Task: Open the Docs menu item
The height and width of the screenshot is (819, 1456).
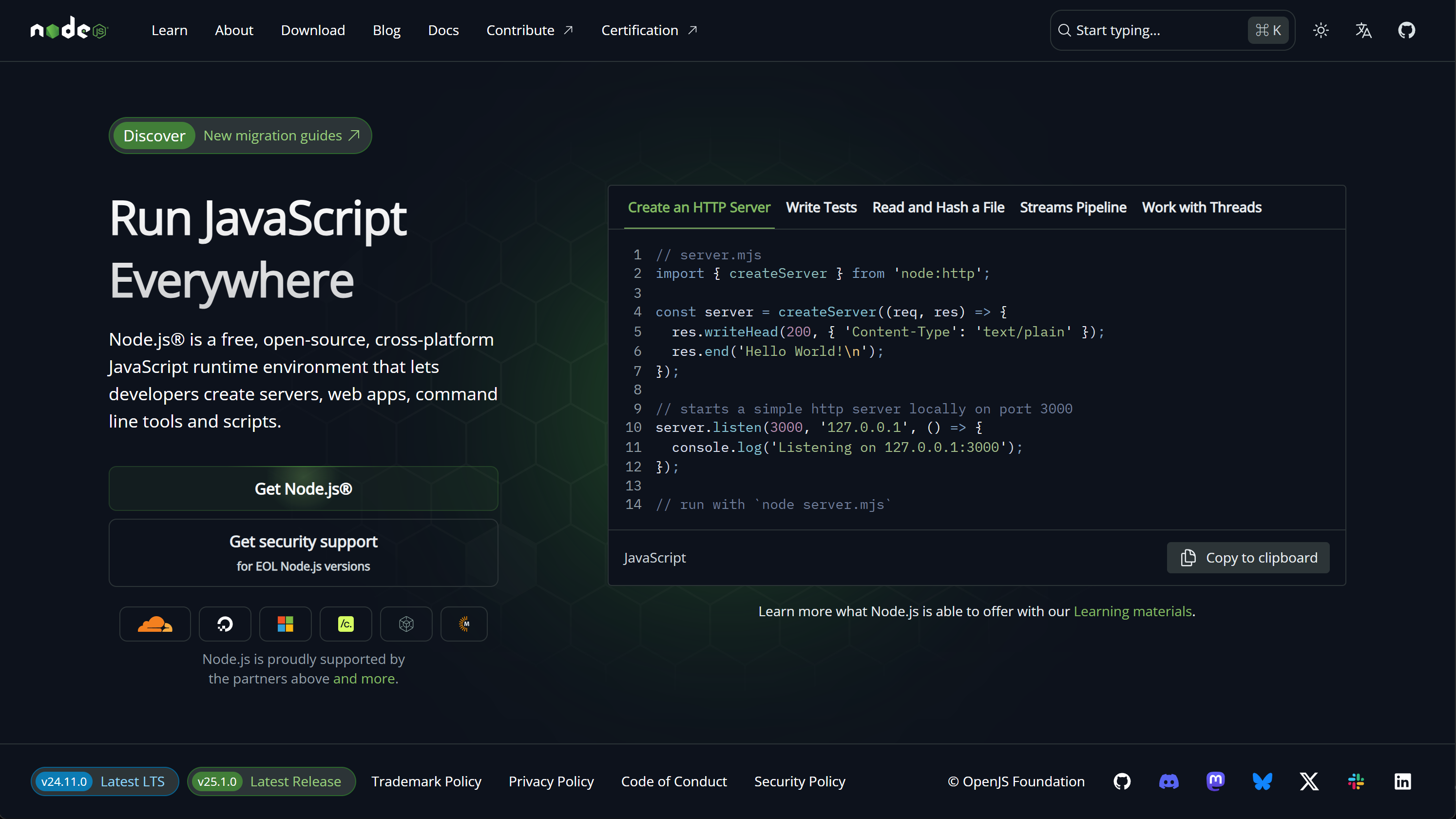Action: click(443, 30)
